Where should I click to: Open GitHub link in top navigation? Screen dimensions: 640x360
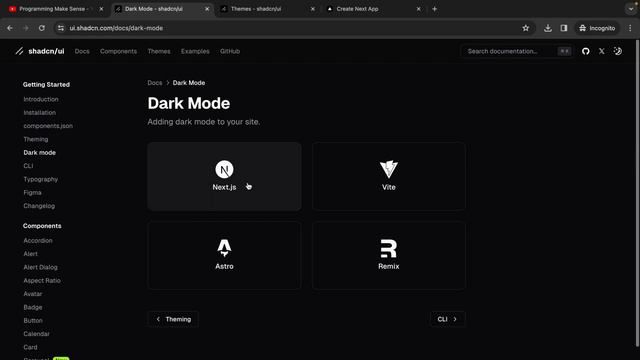(230, 51)
